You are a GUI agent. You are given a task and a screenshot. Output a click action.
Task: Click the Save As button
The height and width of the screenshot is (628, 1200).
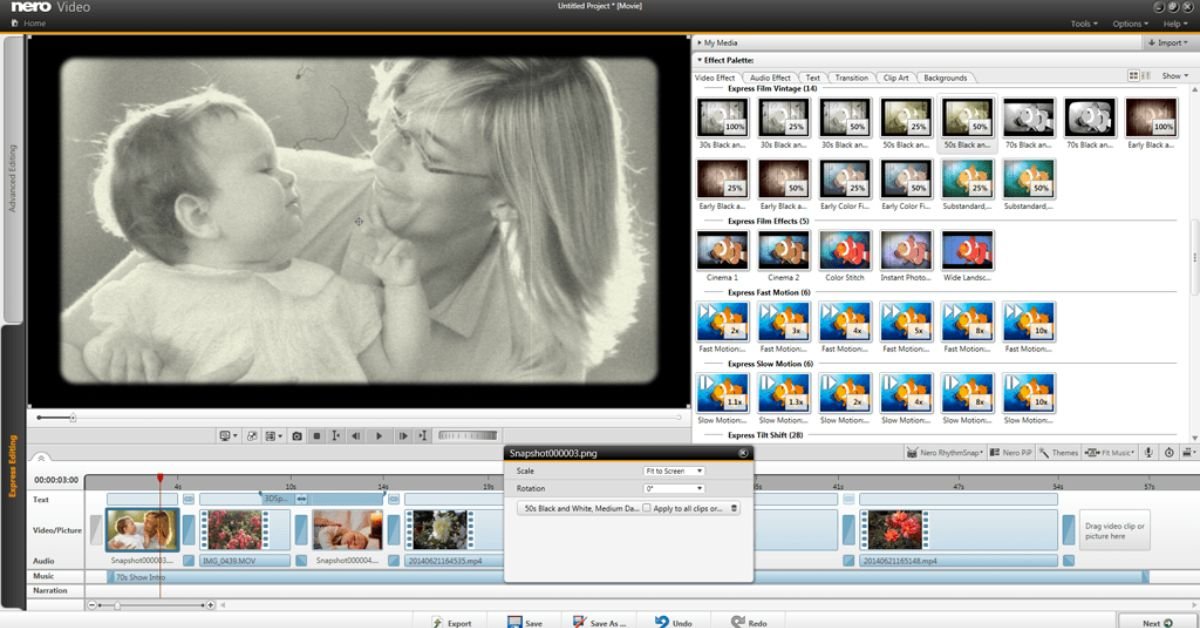pyautogui.click(x=599, y=623)
